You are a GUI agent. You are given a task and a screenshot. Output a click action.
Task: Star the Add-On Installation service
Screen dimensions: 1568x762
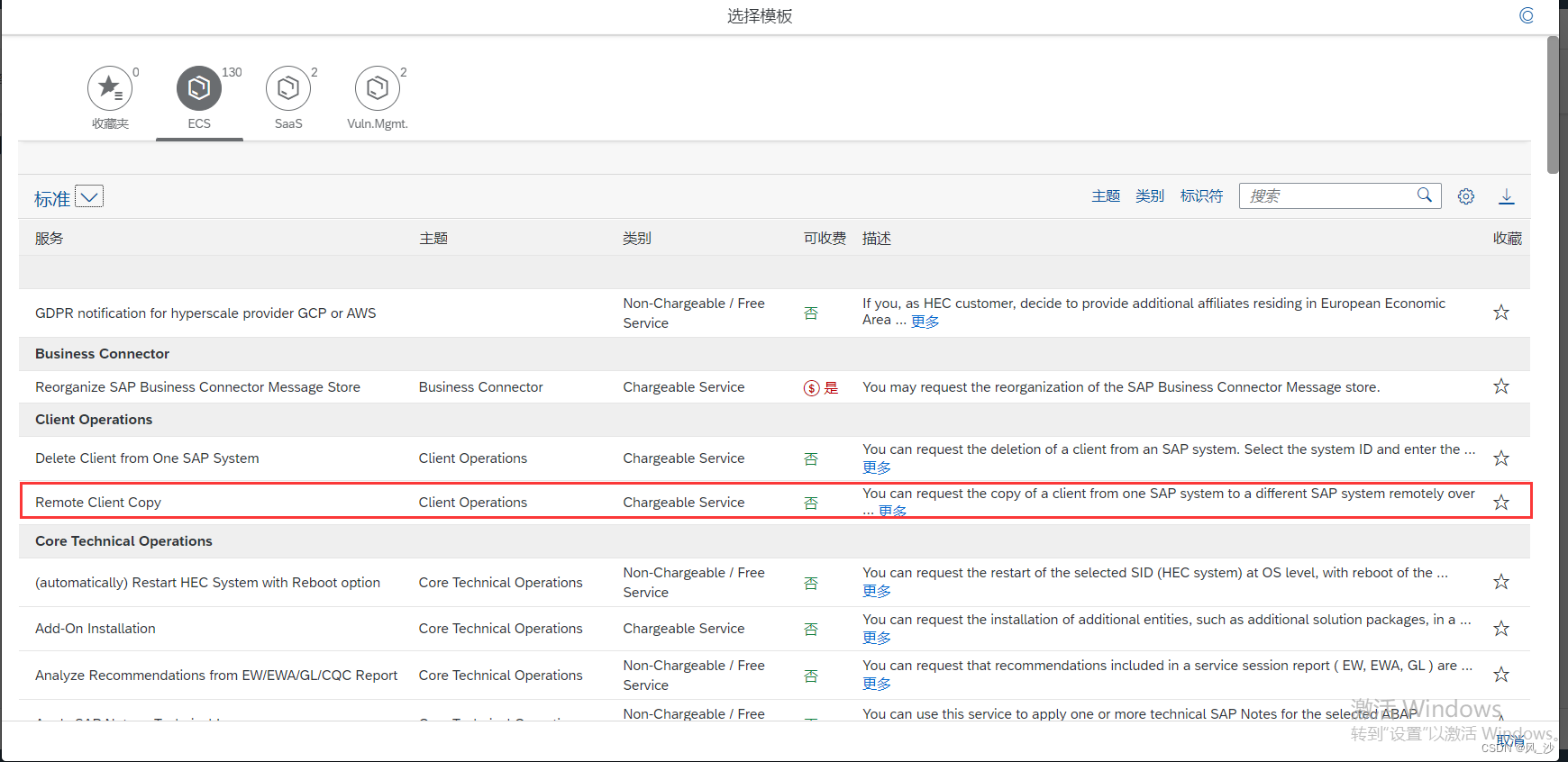coord(1500,629)
